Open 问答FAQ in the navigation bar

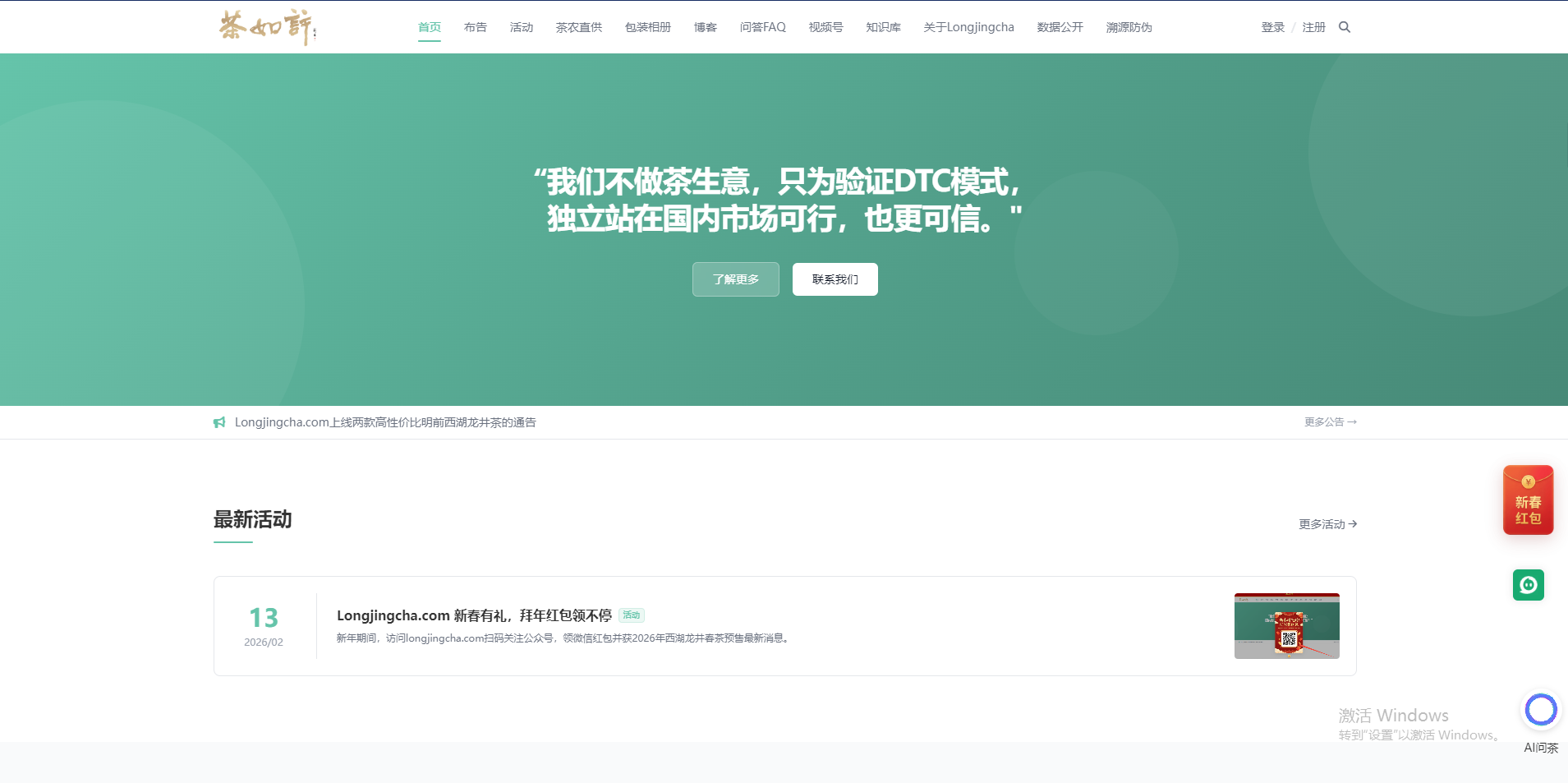pos(763,27)
